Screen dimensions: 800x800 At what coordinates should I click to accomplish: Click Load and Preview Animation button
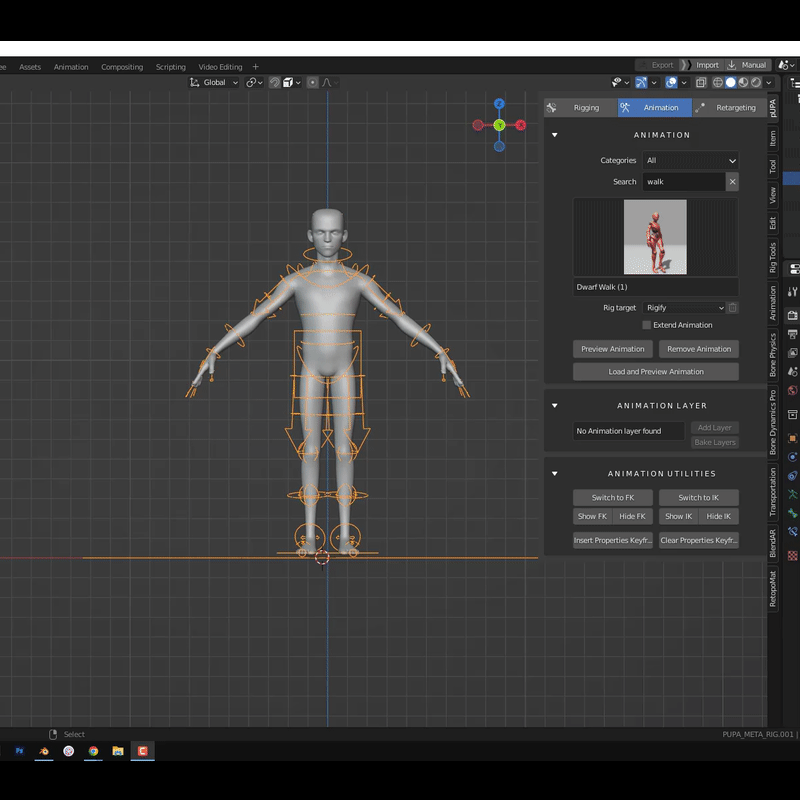click(x=656, y=372)
